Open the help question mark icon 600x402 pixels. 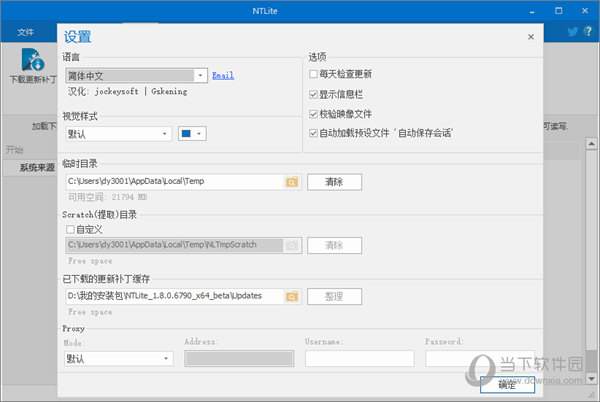pos(588,31)
